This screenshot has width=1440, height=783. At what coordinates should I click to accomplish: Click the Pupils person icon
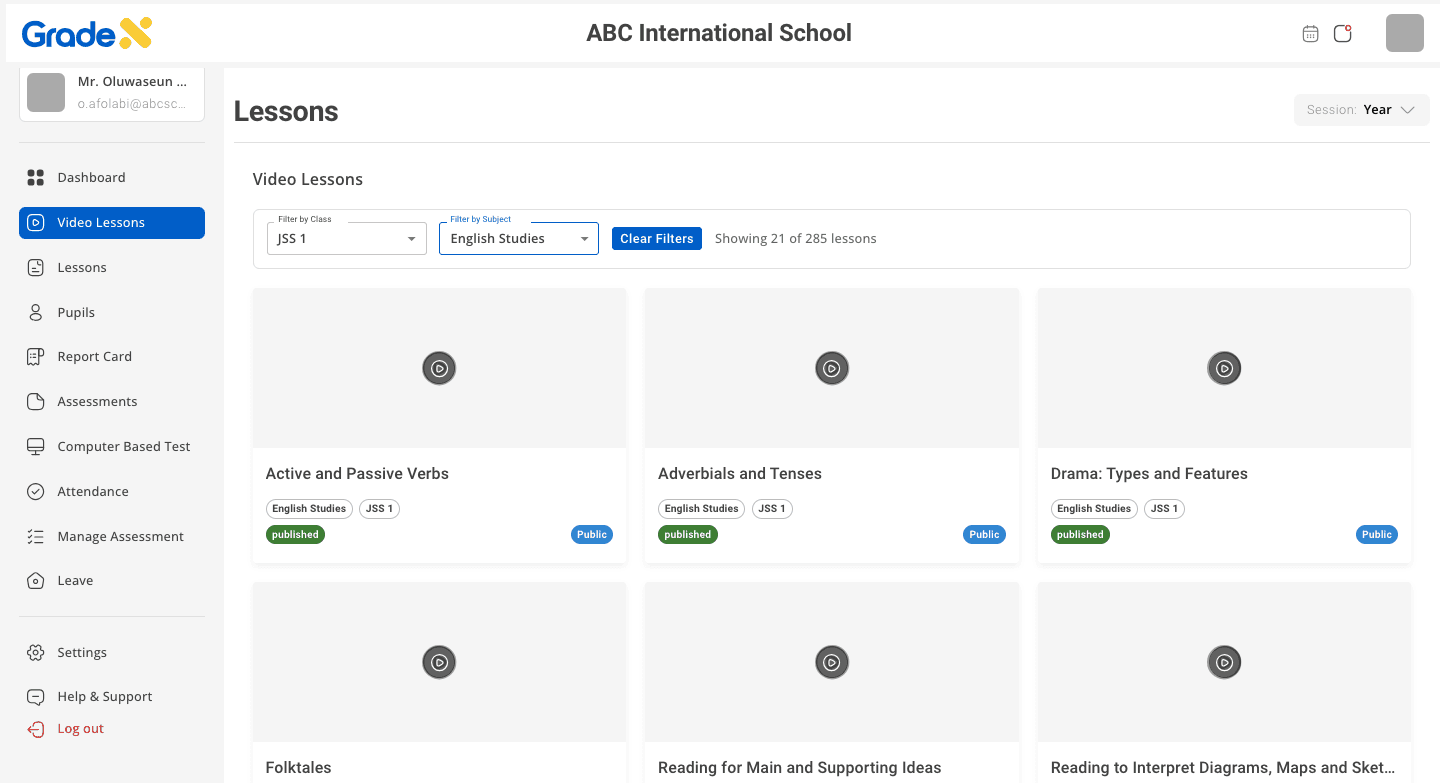[x=36, y=312]
